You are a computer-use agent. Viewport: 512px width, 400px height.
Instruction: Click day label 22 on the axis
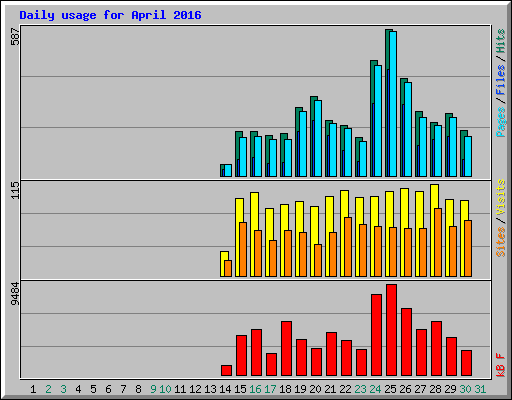tap(345, 389)
